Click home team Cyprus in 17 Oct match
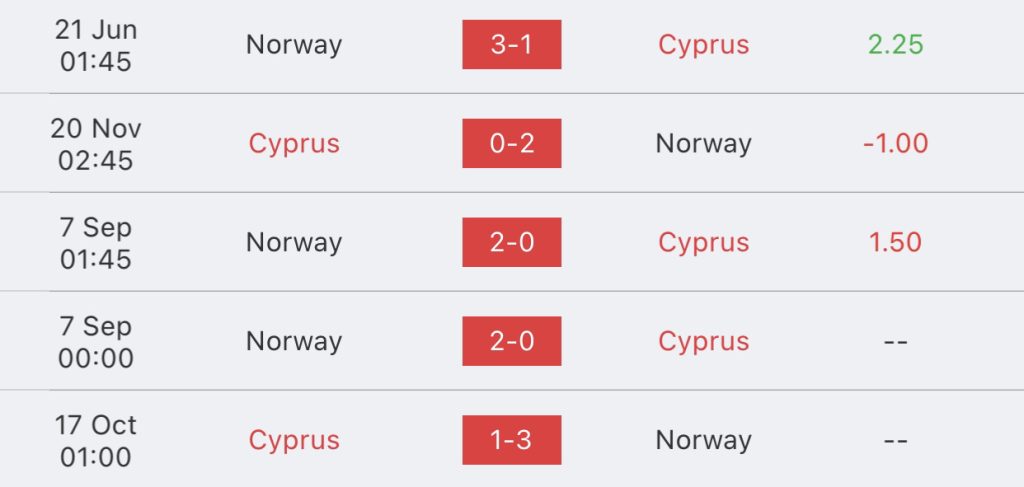 [x=294, y=441]
